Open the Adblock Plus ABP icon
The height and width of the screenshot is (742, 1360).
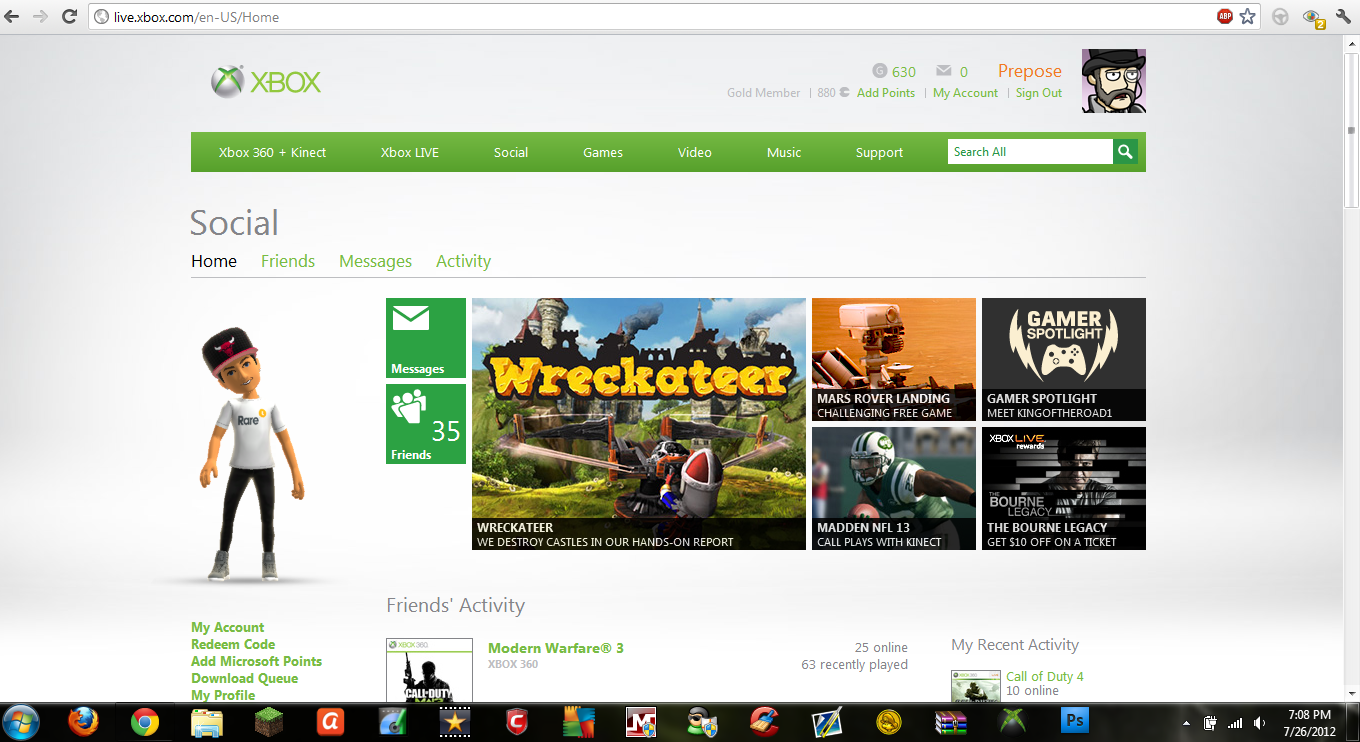(x=1224, y=17)
